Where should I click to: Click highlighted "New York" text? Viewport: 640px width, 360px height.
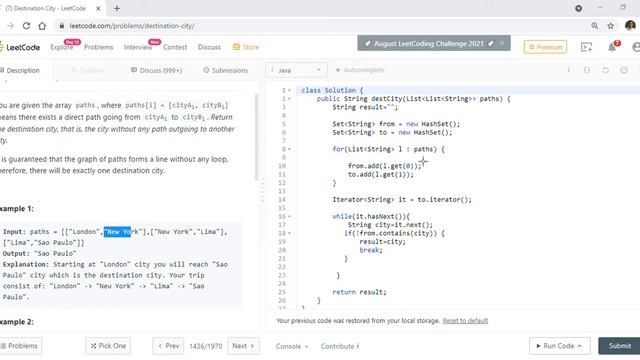[x=118, y=232]
